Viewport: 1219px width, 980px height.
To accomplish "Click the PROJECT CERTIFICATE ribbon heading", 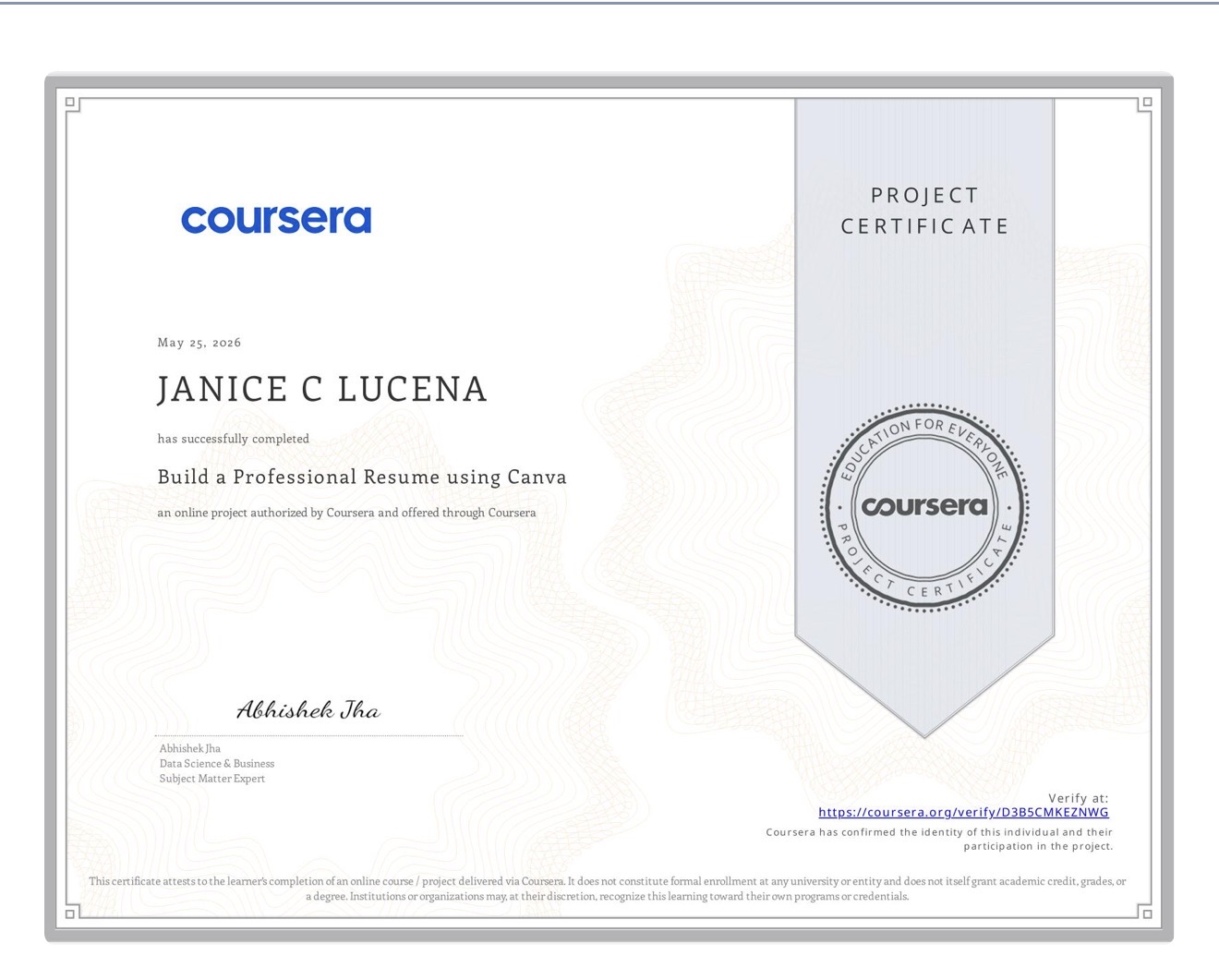I will coord(924,211).
